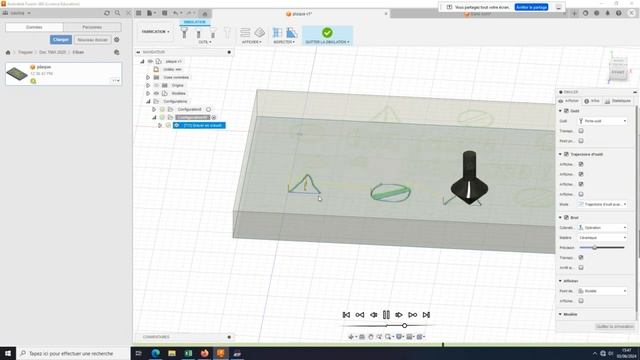This screenshot has width=640, height=360.
Task: Toggle Transparent checkbox under the Brut section
Action: (581, 258)
